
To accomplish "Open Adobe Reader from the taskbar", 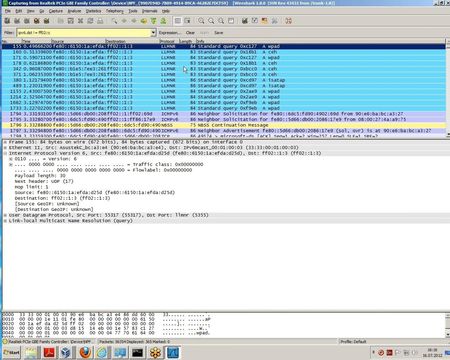I will (49, 352).
